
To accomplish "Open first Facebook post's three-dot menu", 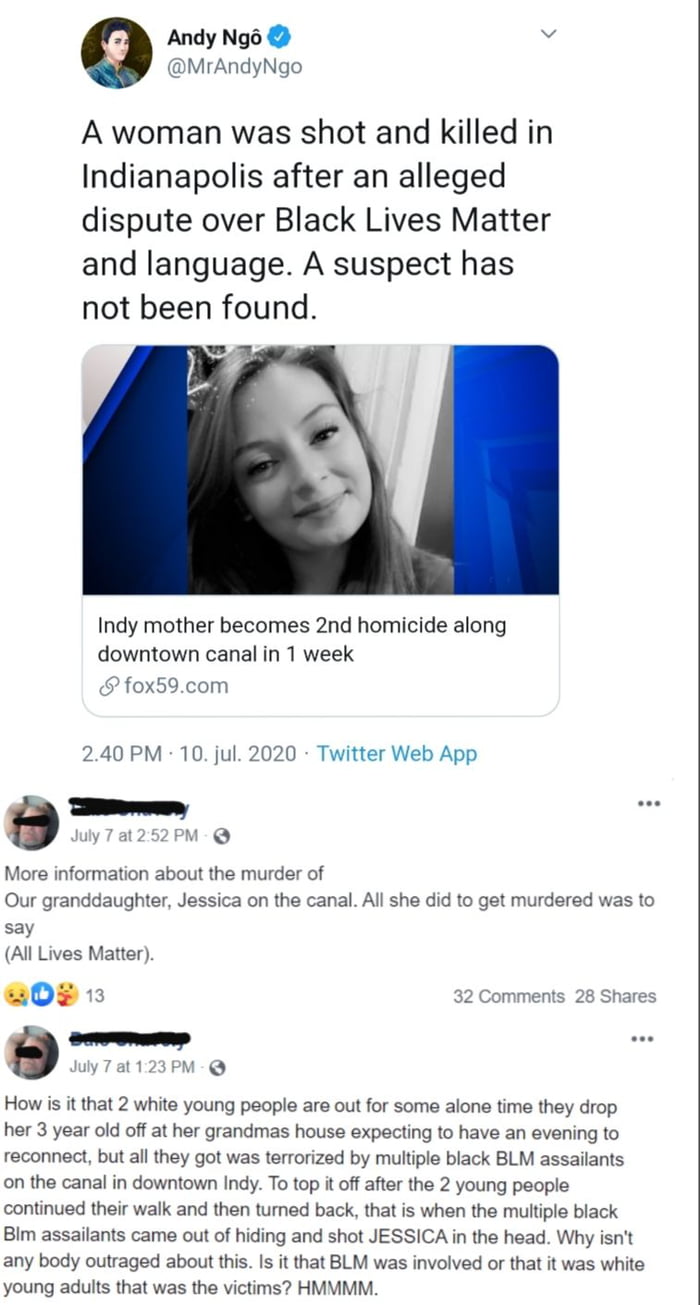I will [x=648, y=803].
